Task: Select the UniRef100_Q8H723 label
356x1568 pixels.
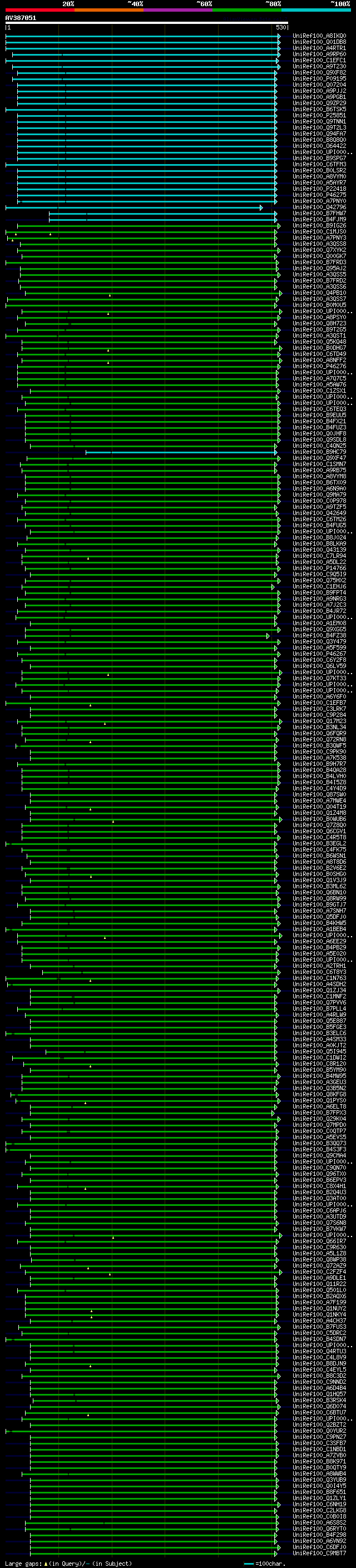Action: [x=319, y=324]
